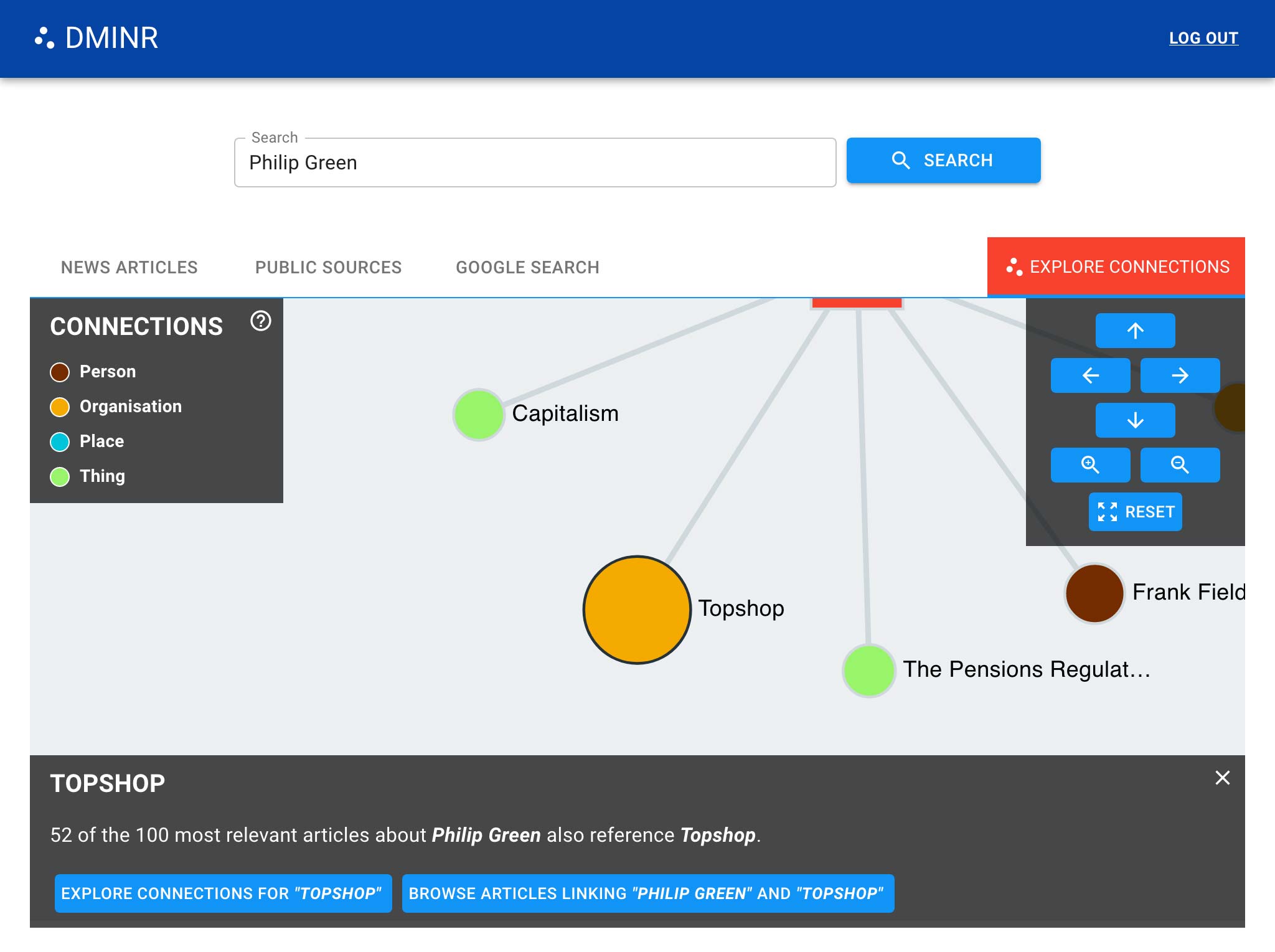Focus the Search field containing Philip Green
The image size is (1275, 952).
(x=534, y=163)
